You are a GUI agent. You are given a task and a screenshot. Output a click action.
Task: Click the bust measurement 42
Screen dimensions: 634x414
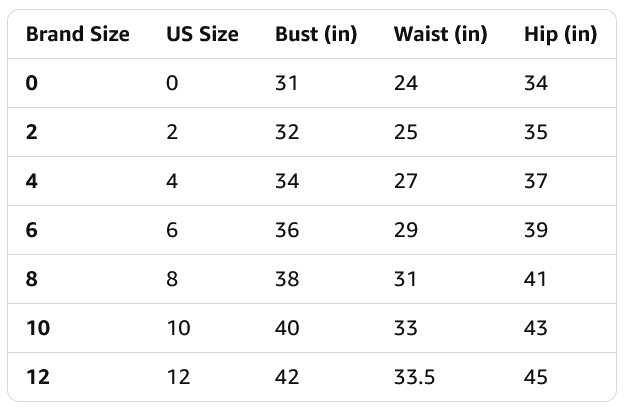(x=287, y=378)
